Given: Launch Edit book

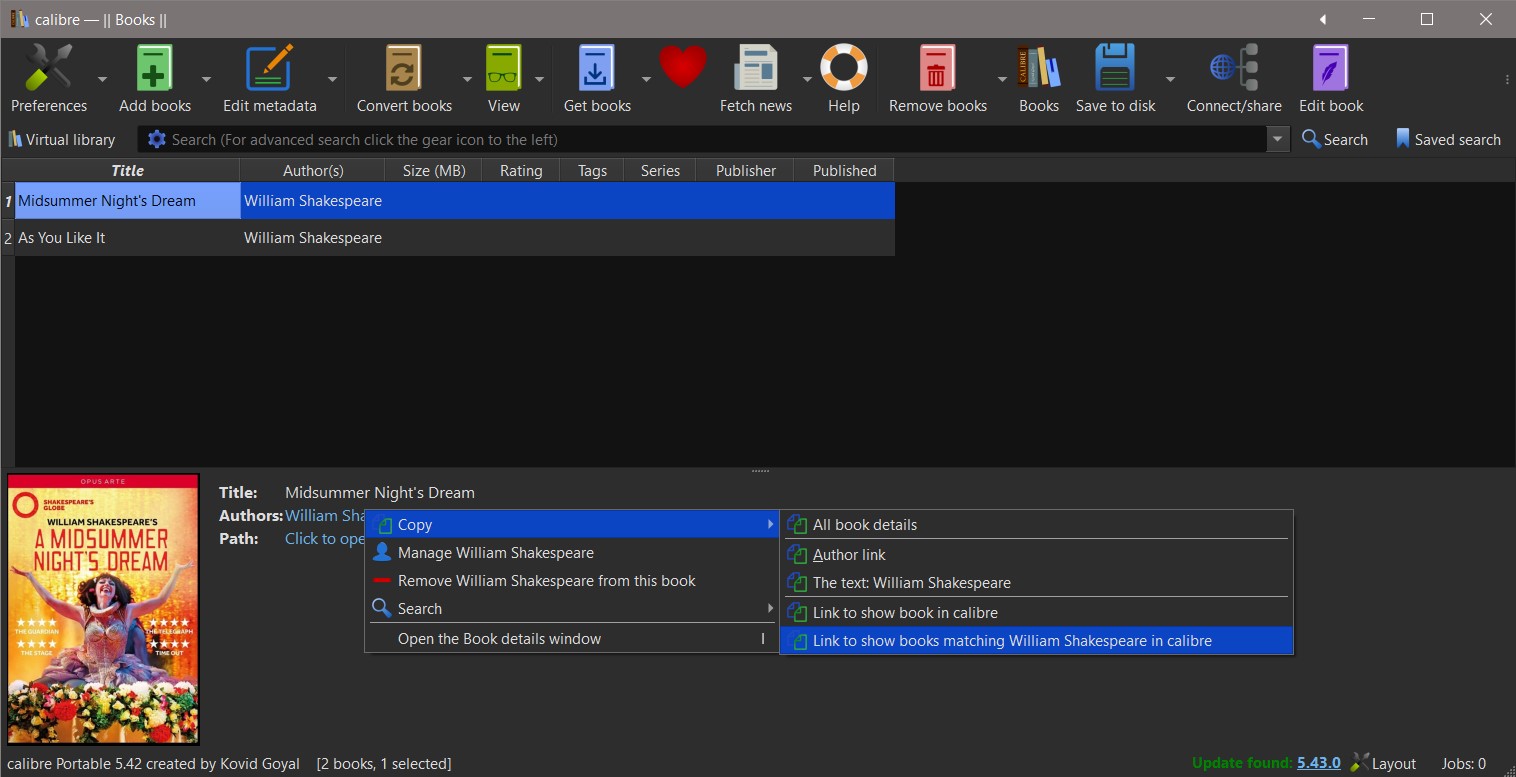Looking at the screenshot, I should coord(1331,79).
